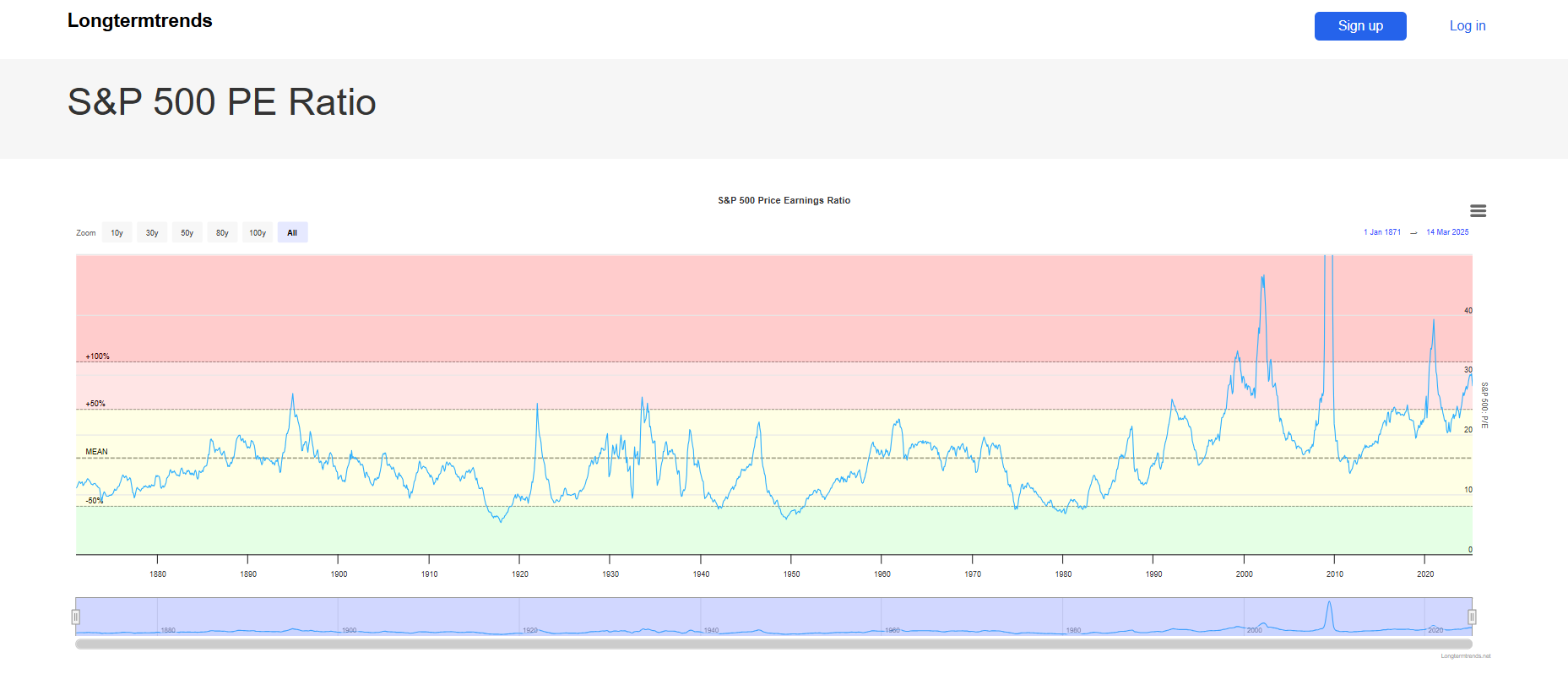Select the 10y zoom range

click(x=117, y=232)
